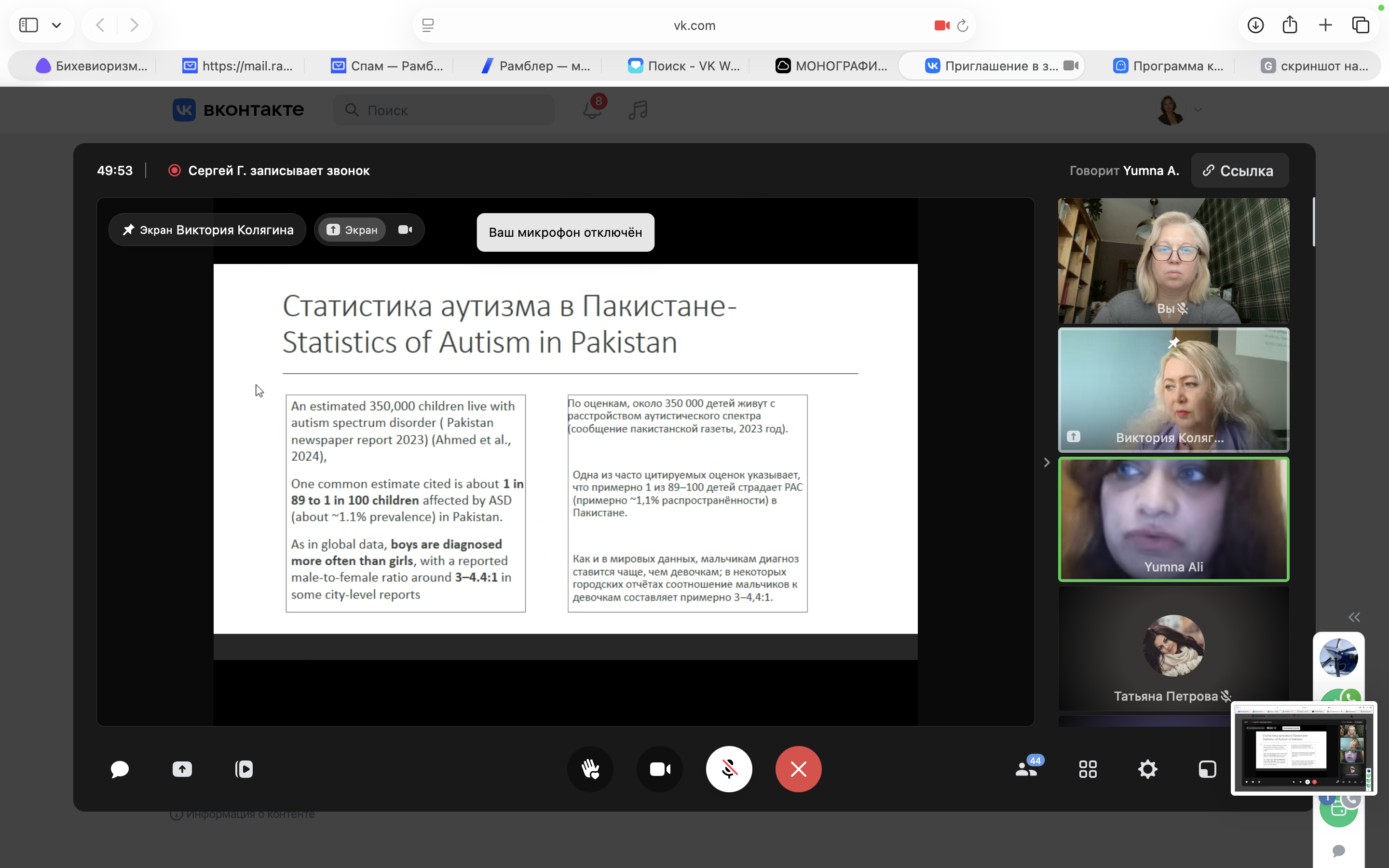Expand the profile avatar dropdown arrow
This screenshot has width=1389, height=868.
pos(1198,109)
